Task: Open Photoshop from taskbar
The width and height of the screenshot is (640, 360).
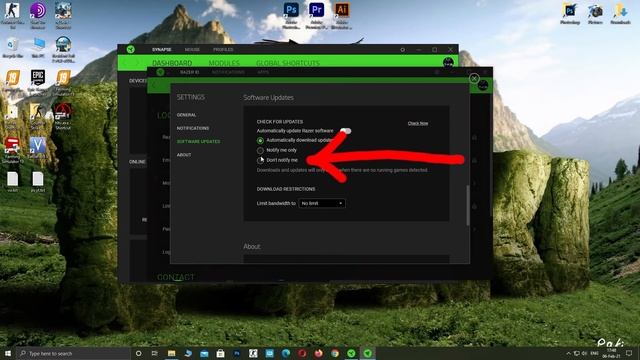Action: [x=237, y=353]
